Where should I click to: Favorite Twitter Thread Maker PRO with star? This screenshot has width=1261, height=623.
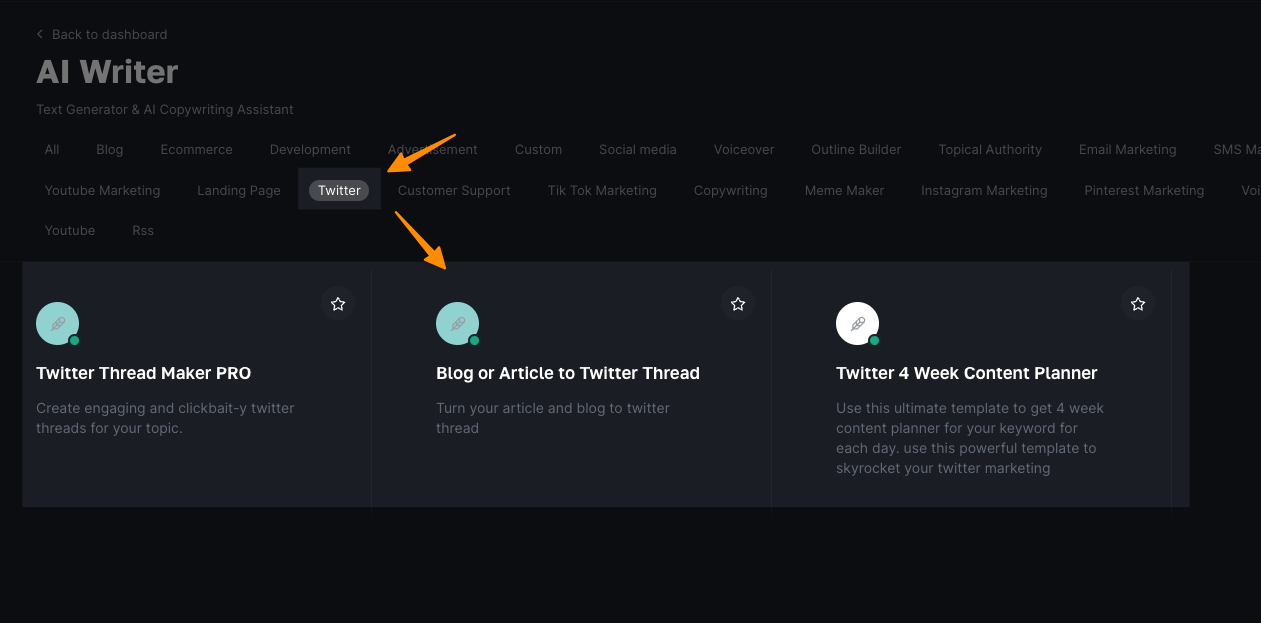338,304
